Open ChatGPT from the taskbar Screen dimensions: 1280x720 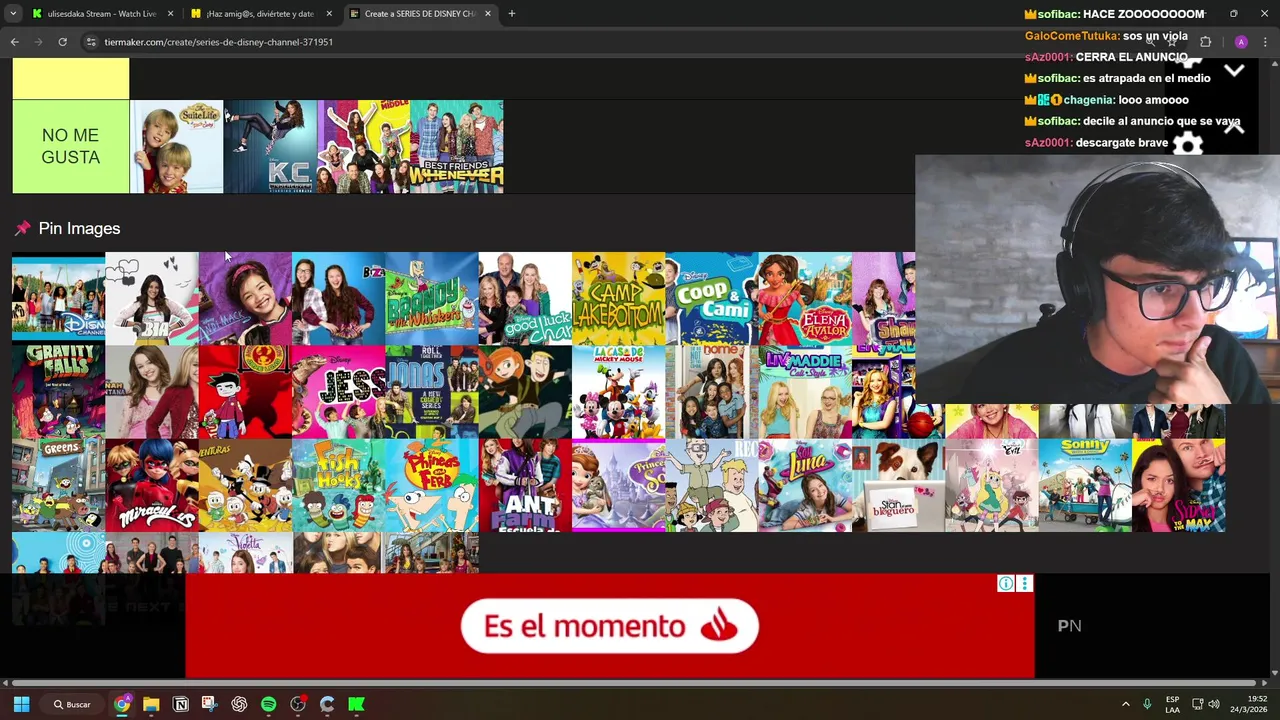(239, 704)
